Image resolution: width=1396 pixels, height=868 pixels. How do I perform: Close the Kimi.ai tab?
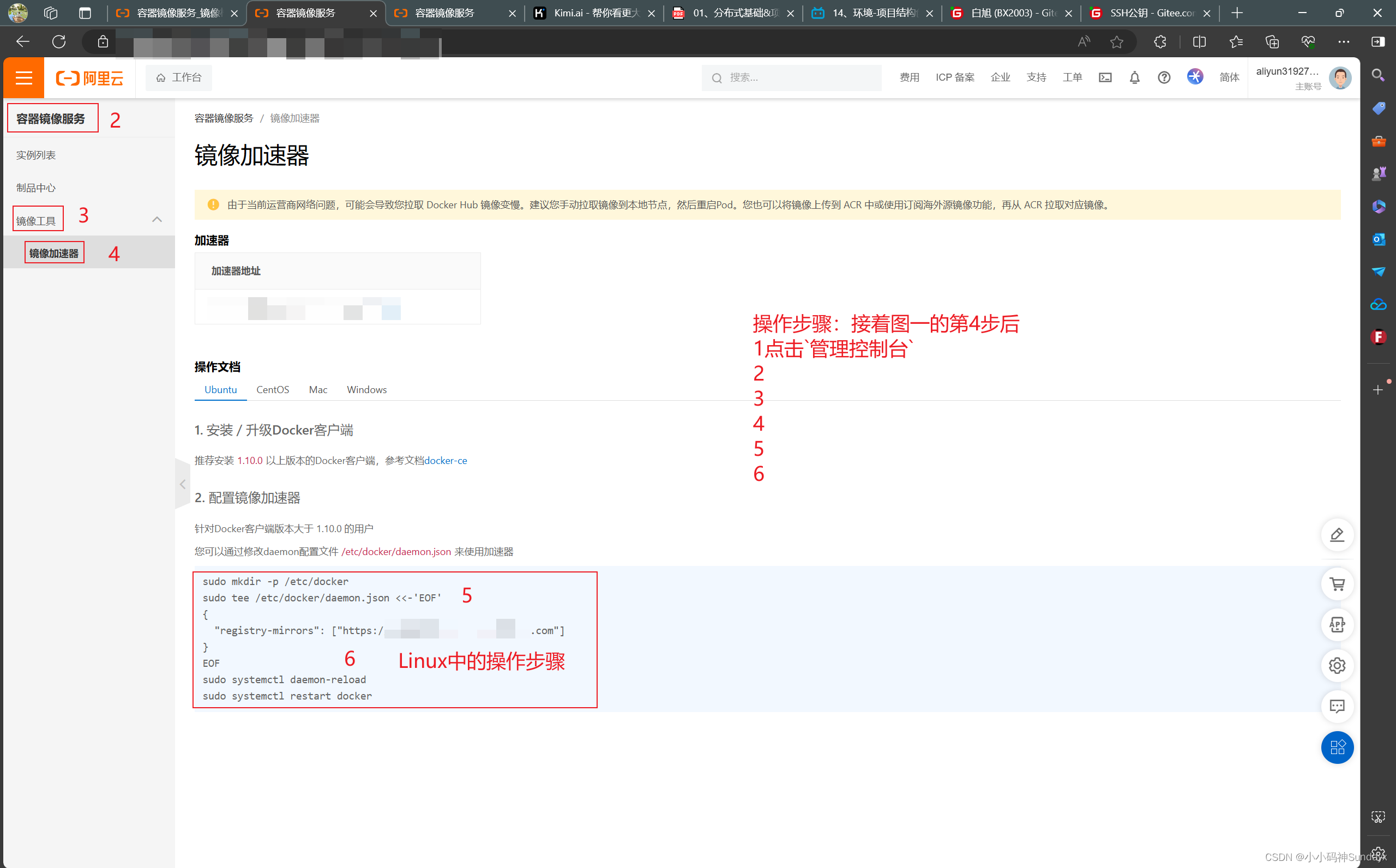651,13
